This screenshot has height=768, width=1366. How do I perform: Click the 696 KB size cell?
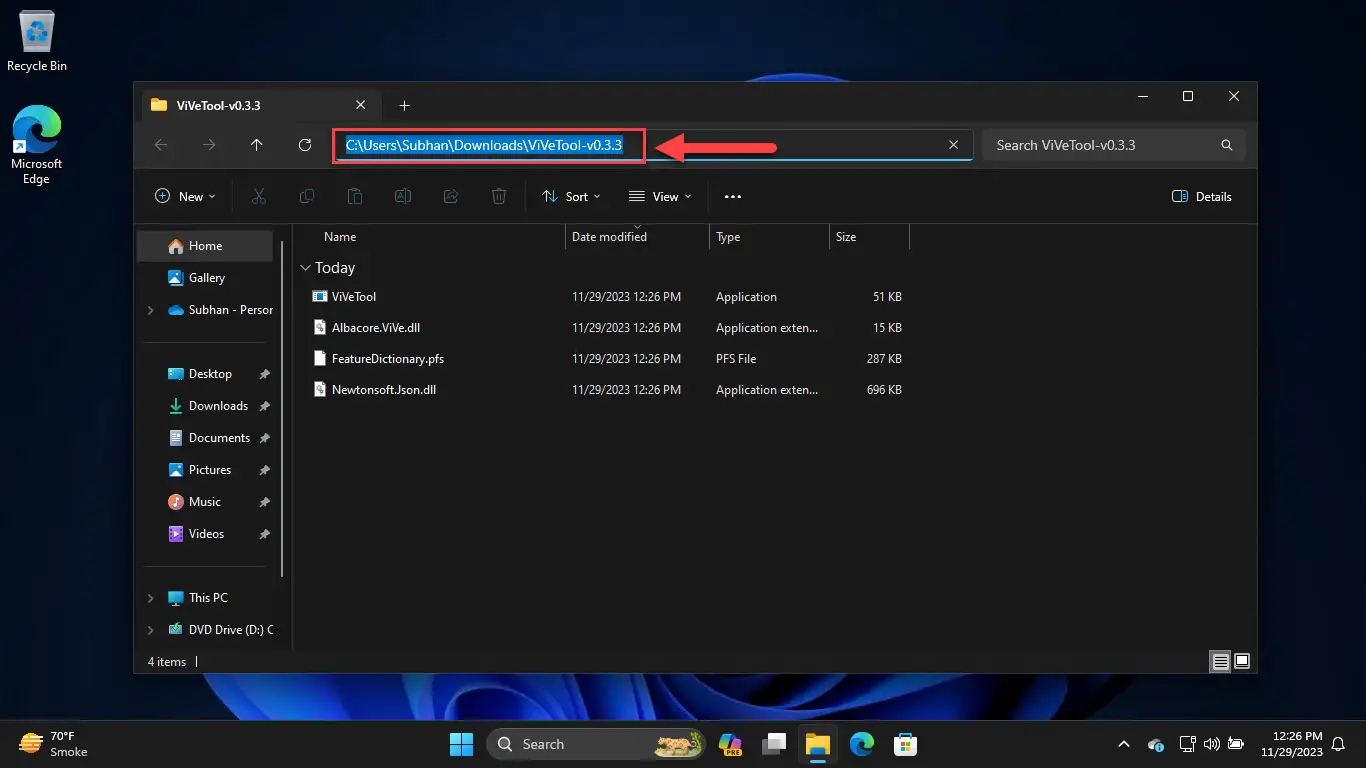pos(884,390)
